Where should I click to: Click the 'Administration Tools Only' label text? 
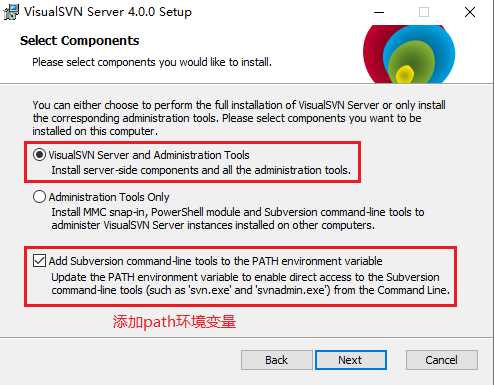(x=109, y=197)
